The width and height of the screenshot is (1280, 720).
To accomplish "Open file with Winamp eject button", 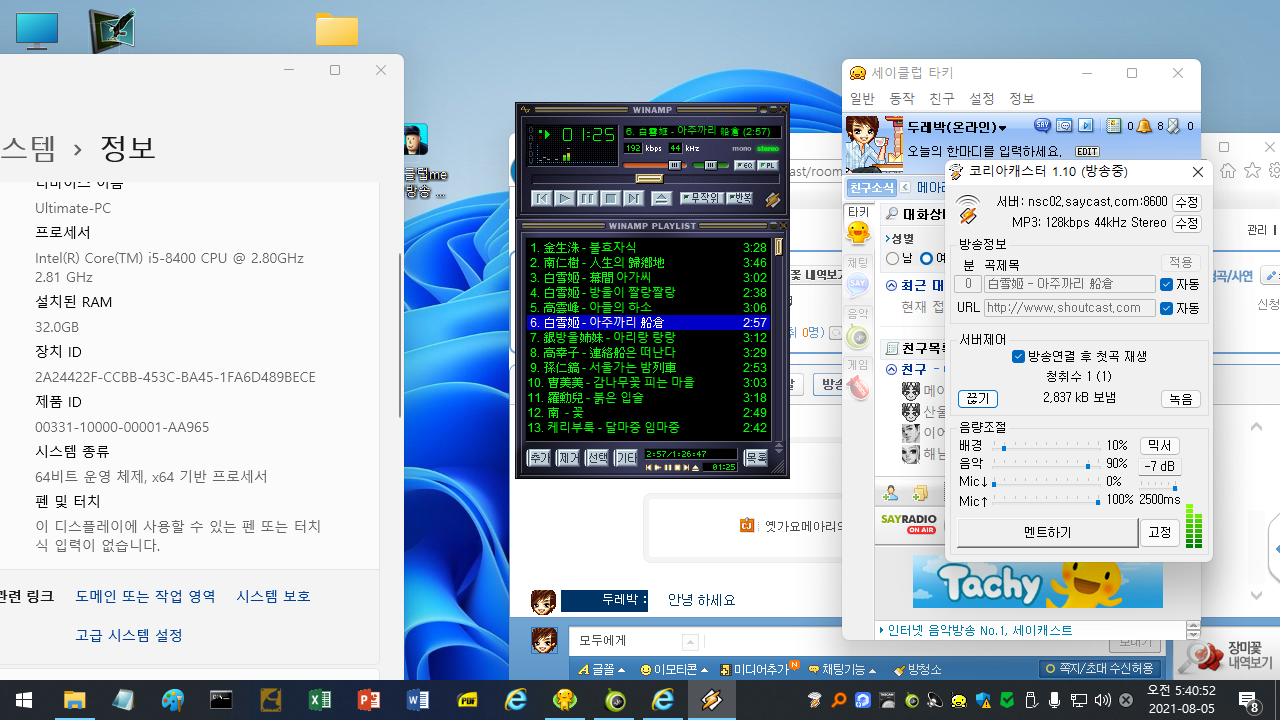I will [x=661, y=198].
